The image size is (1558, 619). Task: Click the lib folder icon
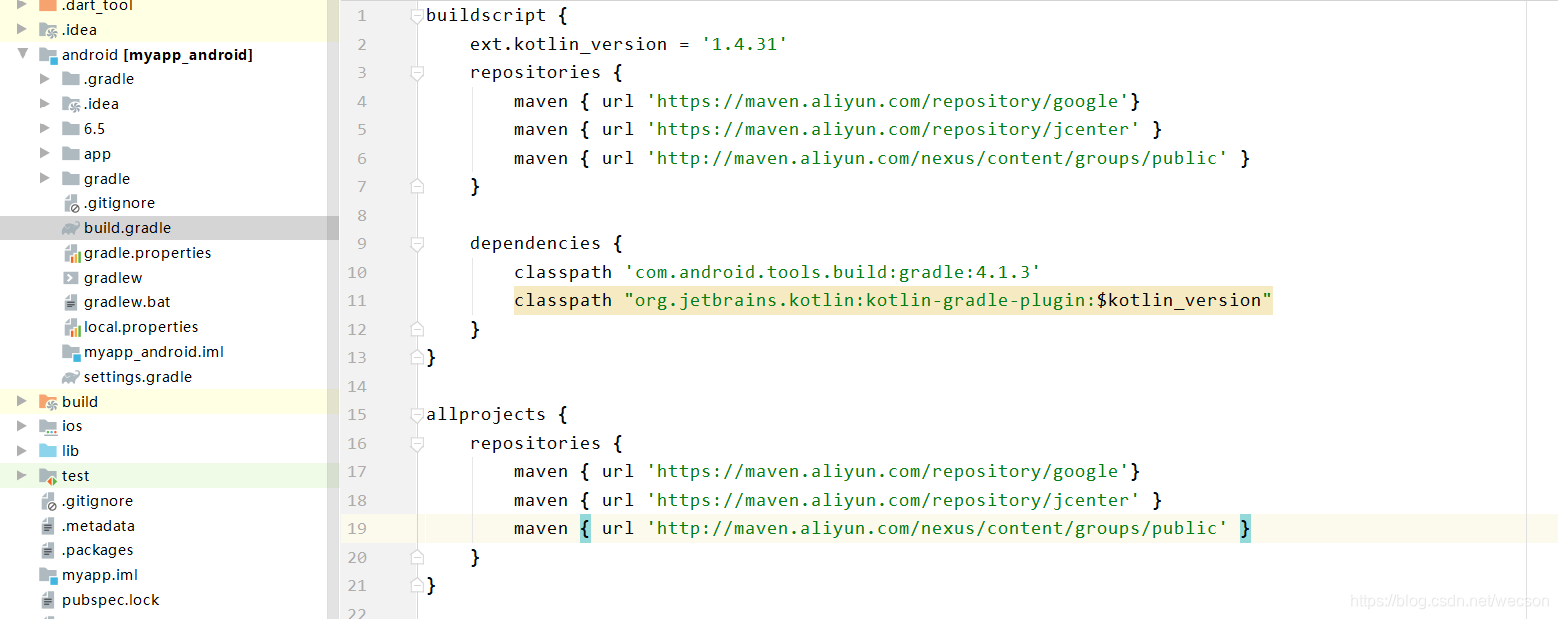click(x=48, y=451)
